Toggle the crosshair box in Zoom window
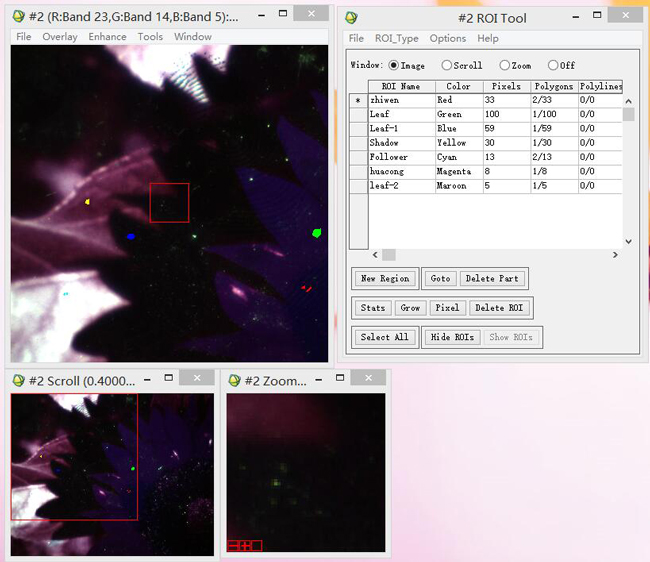This screenshot has width=650, height=562. coord(256,545)
